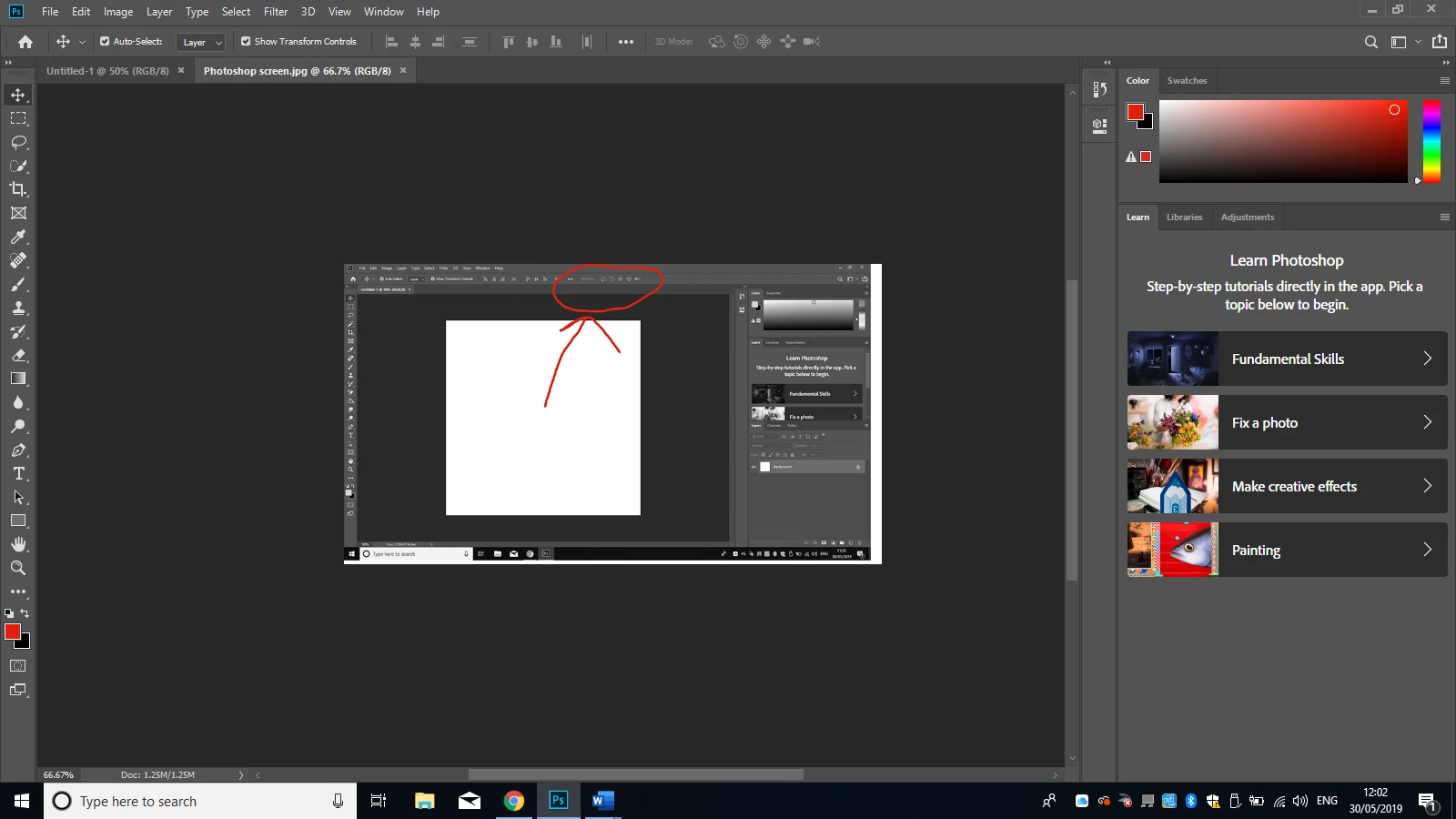Open the Search magnifier icon

tap(1370, 42)
